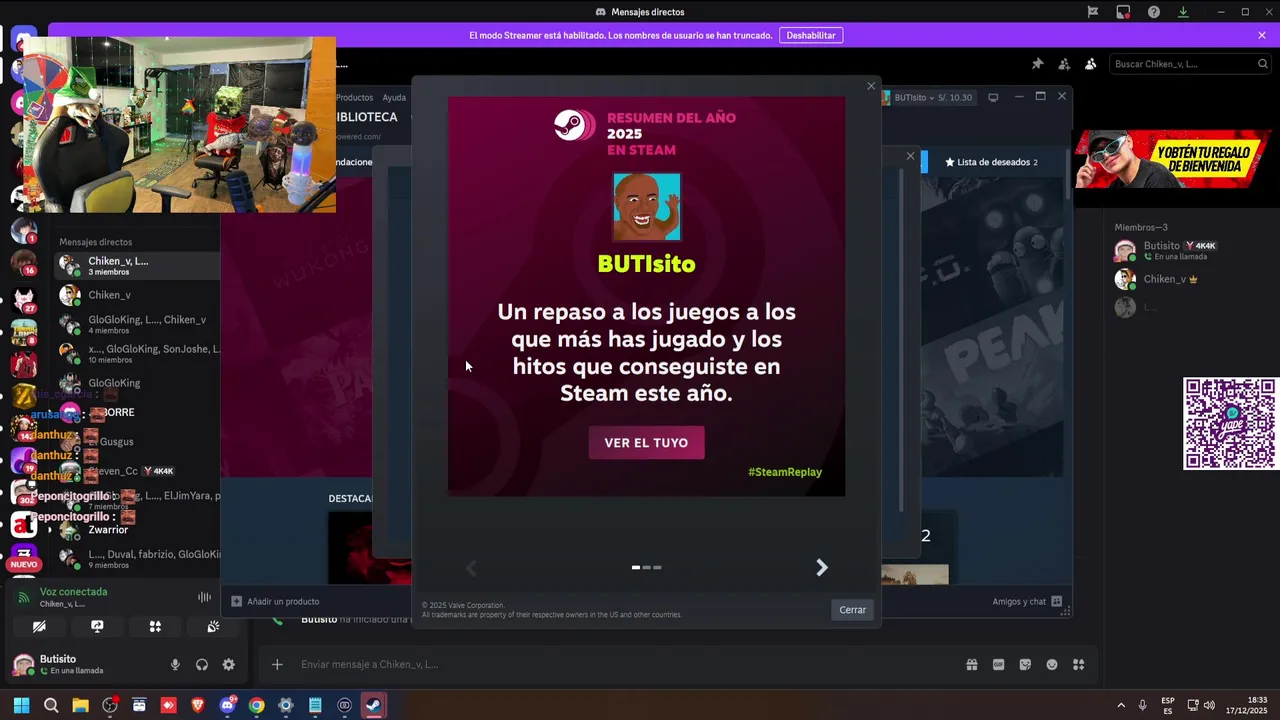Click the green Discord update download icon
This screenshot has height=720, width=1280.
point(1183,12)
